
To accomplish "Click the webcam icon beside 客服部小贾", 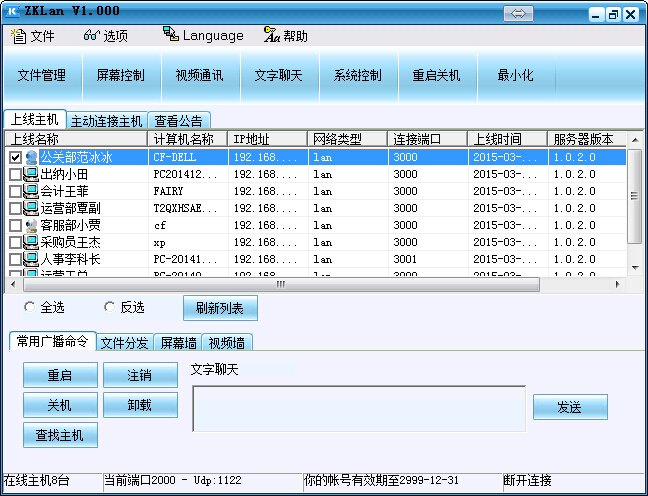I will [x=31, y=225].
